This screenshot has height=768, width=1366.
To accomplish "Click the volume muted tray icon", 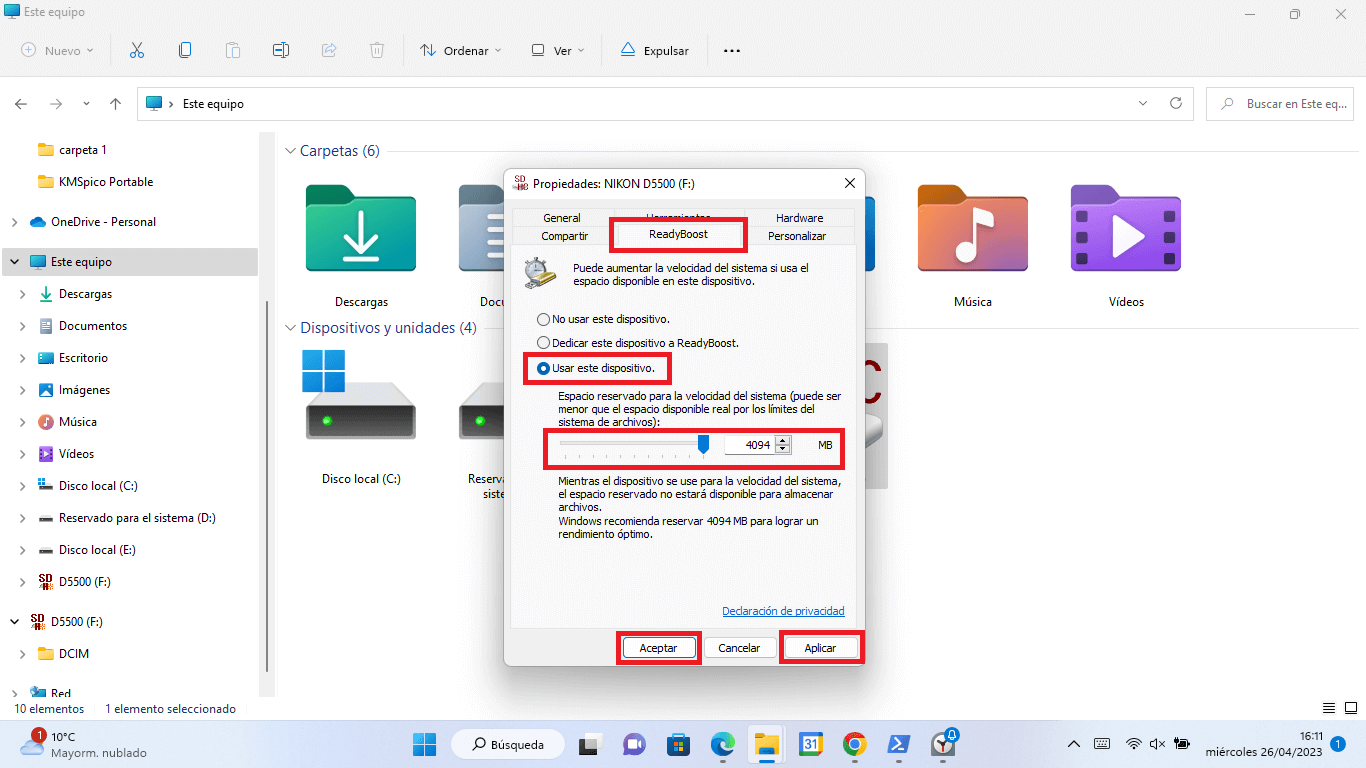I will click(x=1158, y=744).
